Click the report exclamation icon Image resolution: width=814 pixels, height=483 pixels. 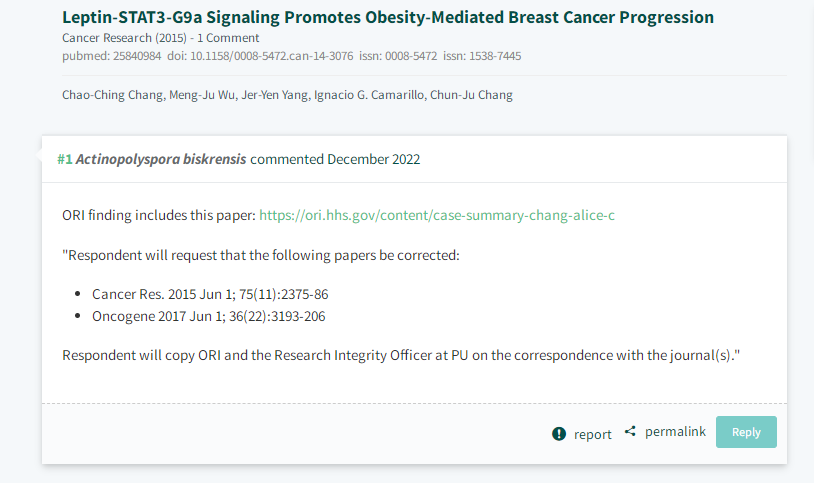tap(559, 434)
